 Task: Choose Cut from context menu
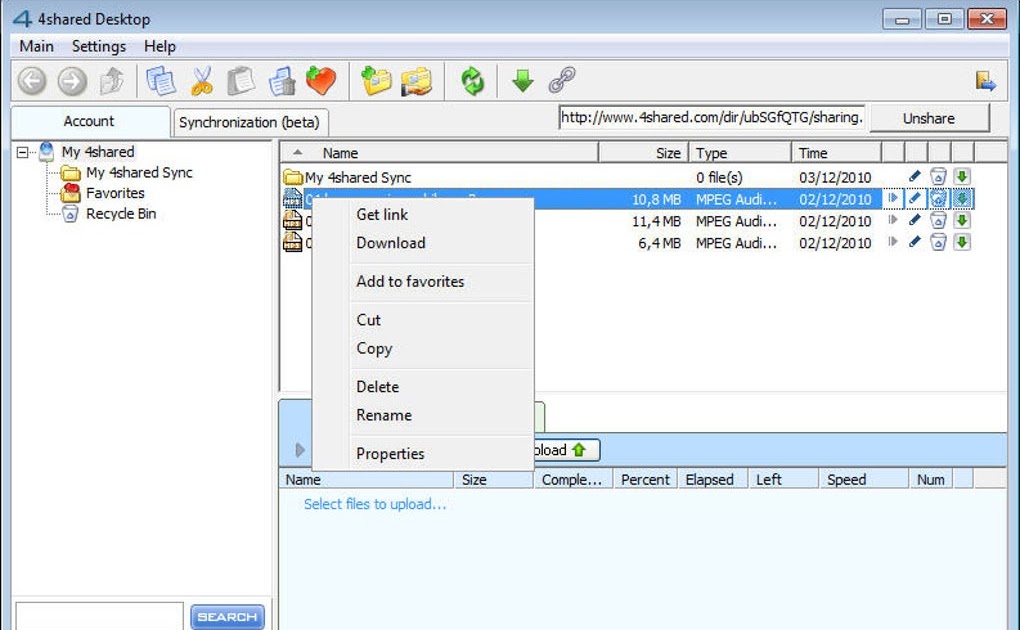coord(368,320)
